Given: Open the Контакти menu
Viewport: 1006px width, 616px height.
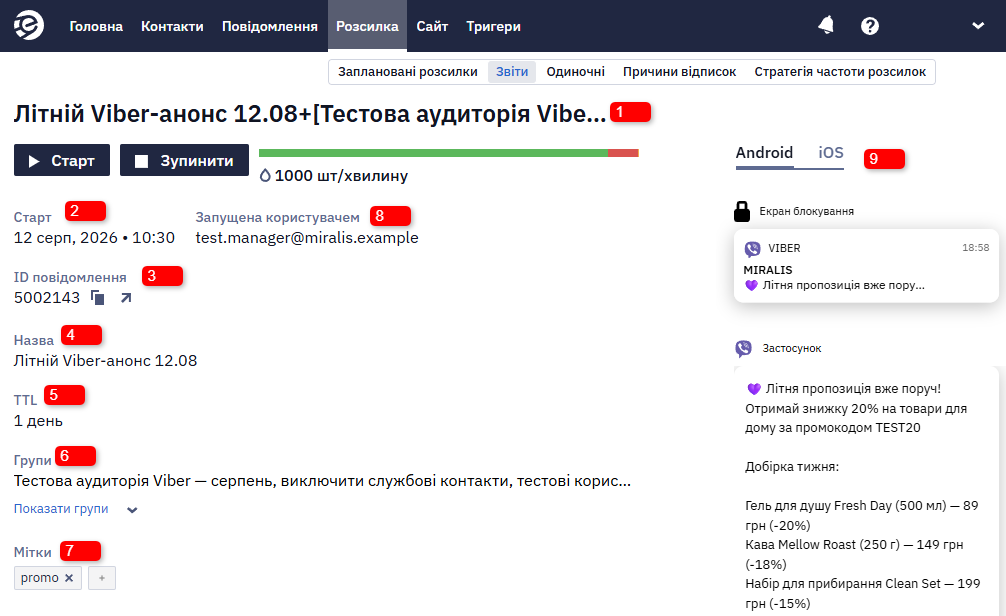Looking at the screenshot, I should (172, 26).
